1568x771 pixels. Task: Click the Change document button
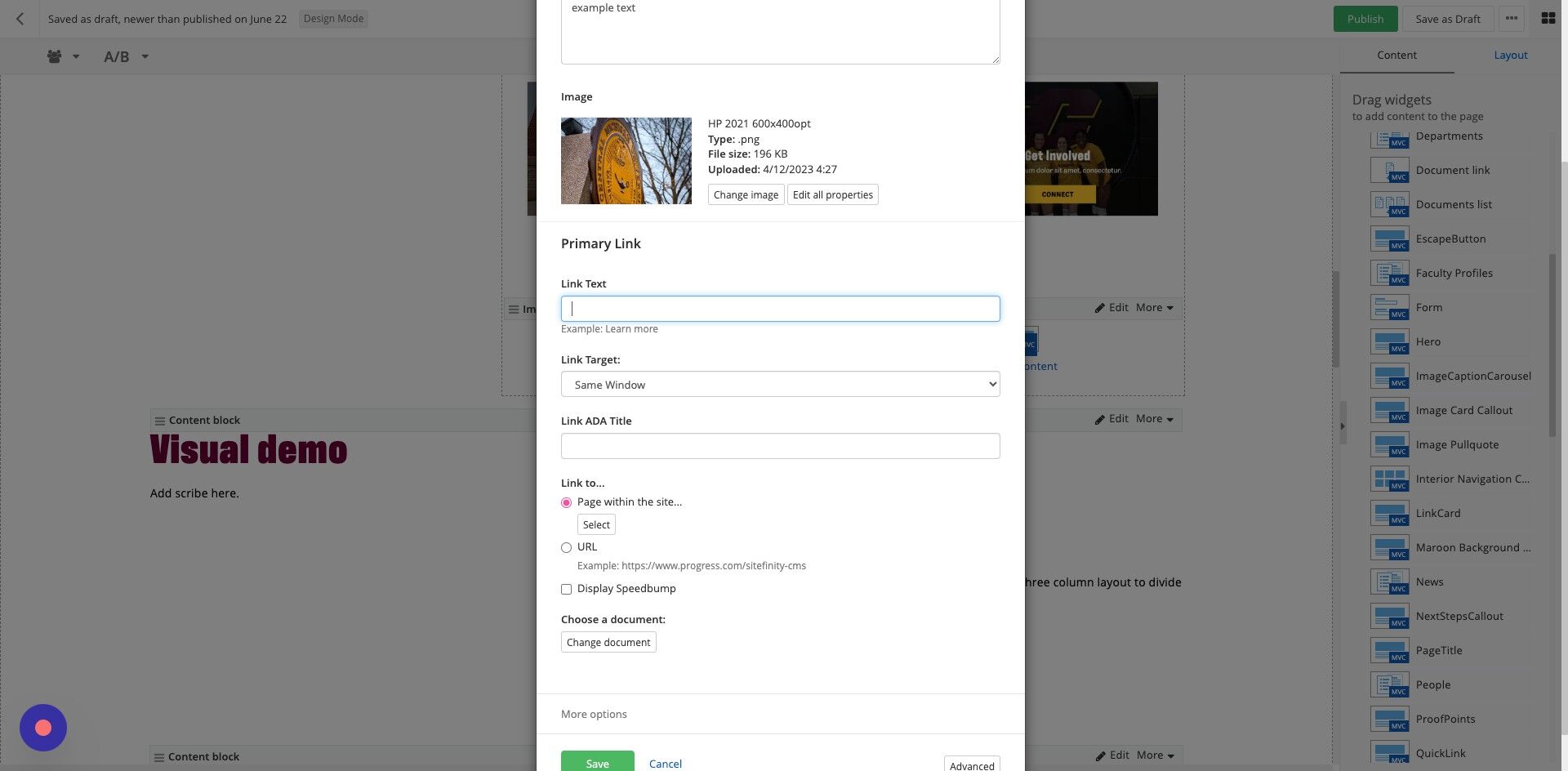coord(608,642)
